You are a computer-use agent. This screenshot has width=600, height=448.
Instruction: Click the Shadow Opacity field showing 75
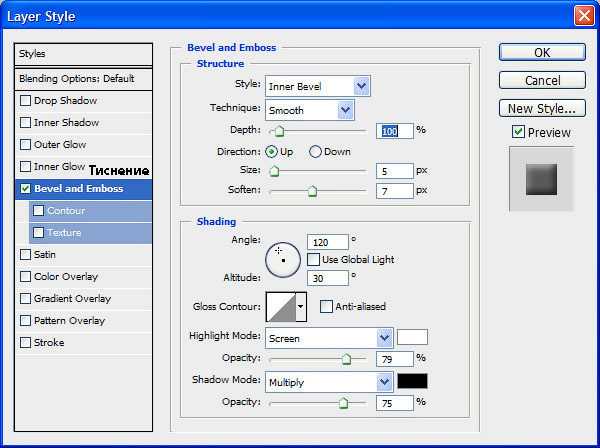[x=395, y=403]
